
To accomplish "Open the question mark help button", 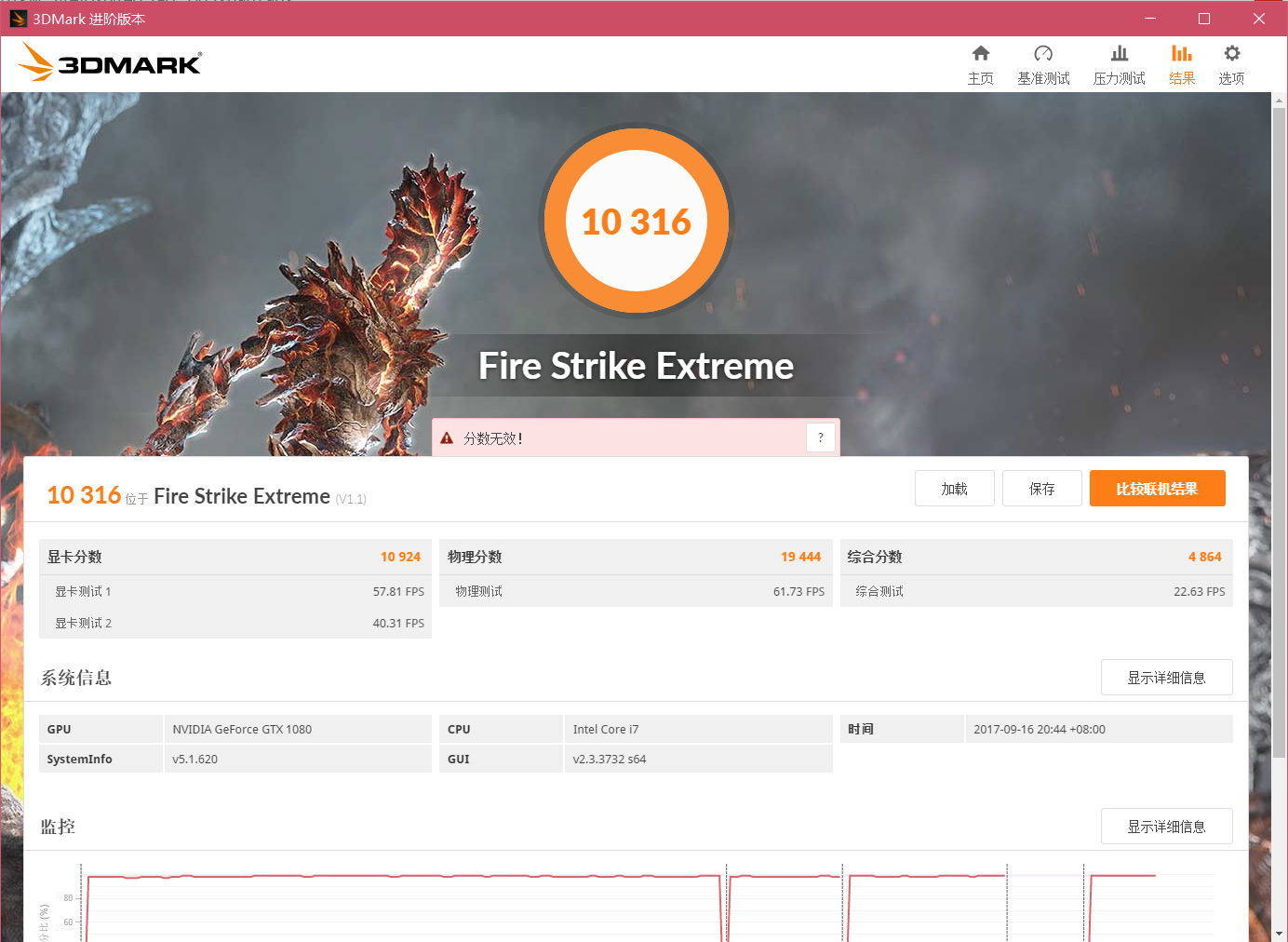I will pyautogui.click(x=821, y=437).
